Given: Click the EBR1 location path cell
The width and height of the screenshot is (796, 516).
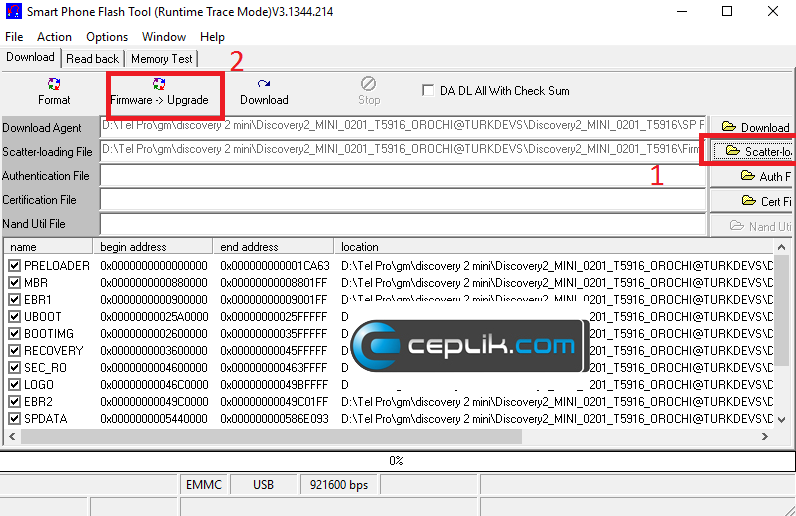Looking at the screenshot, I should pos(557,300).
